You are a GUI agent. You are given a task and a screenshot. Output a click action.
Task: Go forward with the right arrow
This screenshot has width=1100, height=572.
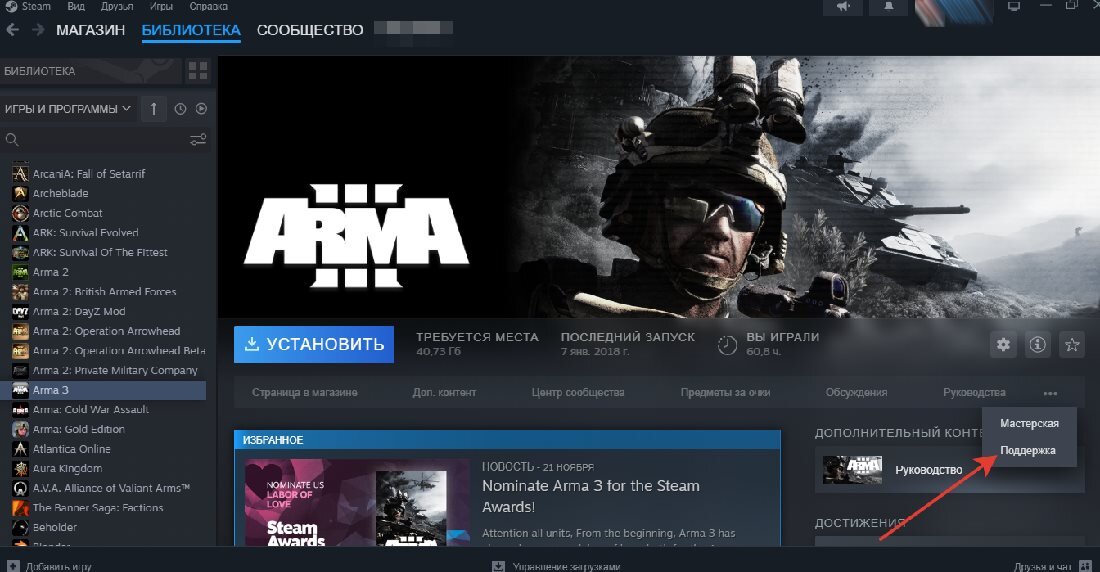point(38,29)
